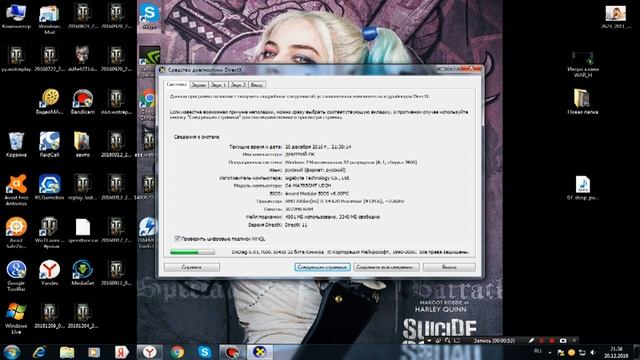Select the pencil draw tool on recording bar
640x360 pixels.
[531, 340]
